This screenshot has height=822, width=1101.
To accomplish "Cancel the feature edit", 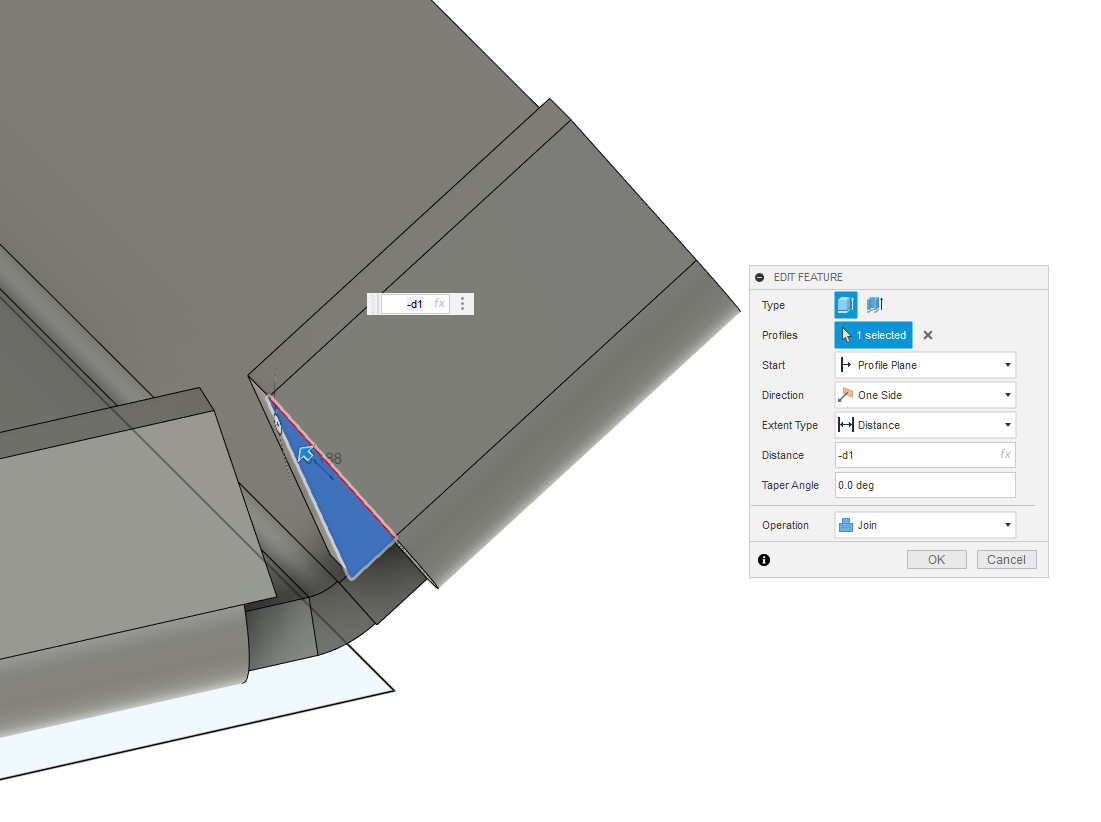I will coord(1006,559).
